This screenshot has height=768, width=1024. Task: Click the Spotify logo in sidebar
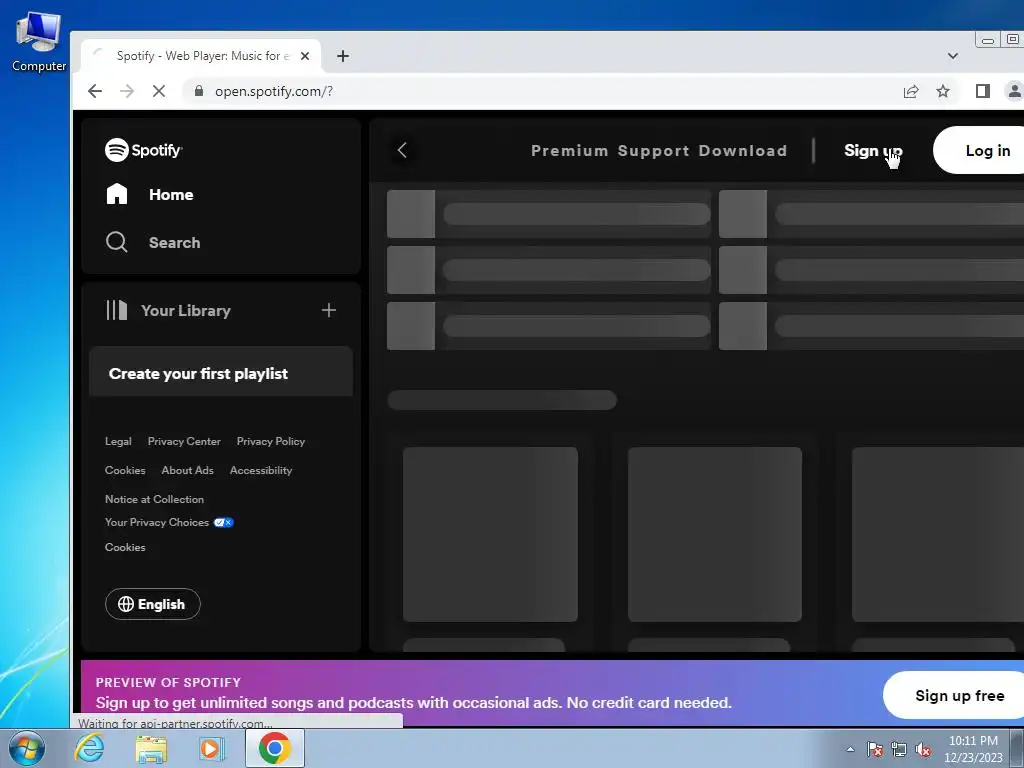click(x=144, y=150)
